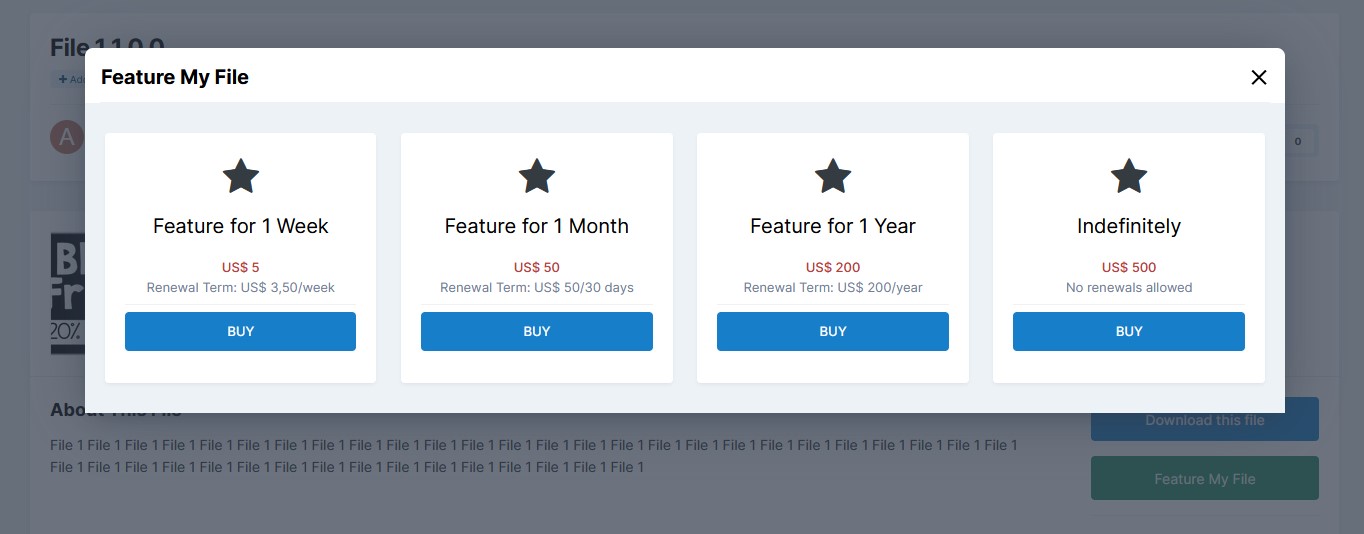The image size is (1364, 534).
Task: Click the Feature for 1 Week heading
Action: (240, 226)
